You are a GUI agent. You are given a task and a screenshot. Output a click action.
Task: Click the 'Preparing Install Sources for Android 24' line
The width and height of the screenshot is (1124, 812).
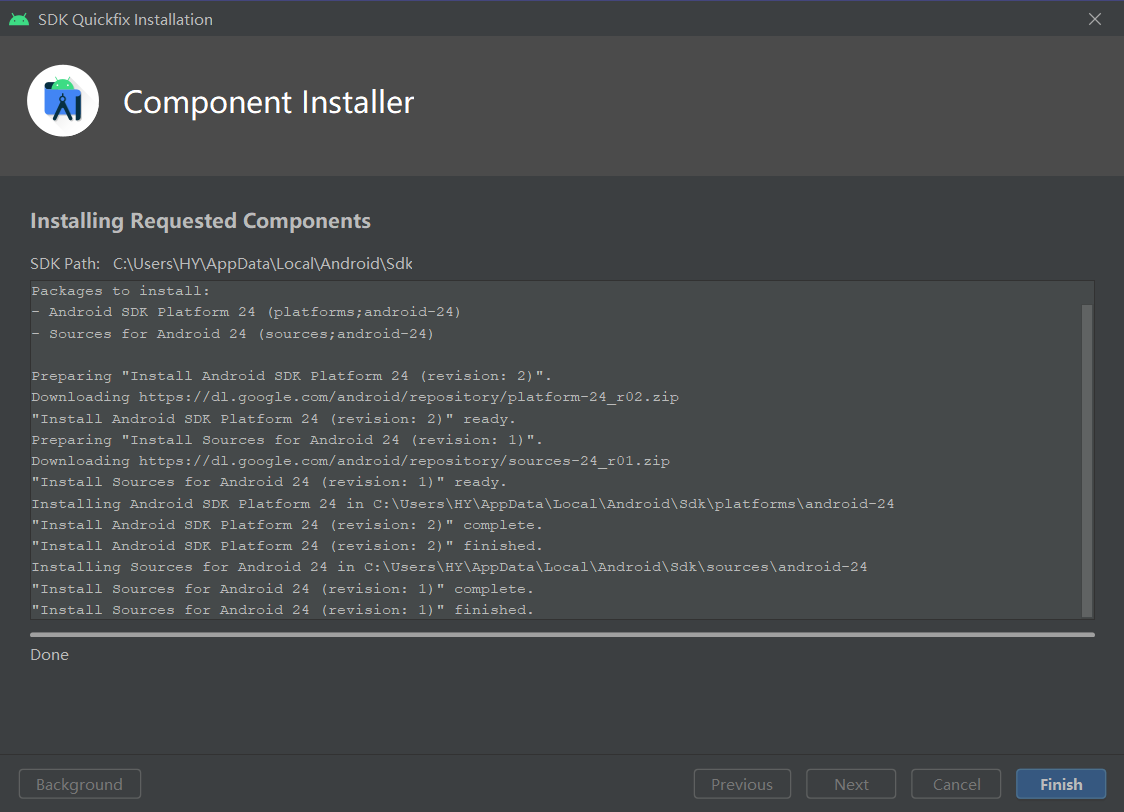click(287, 440)
